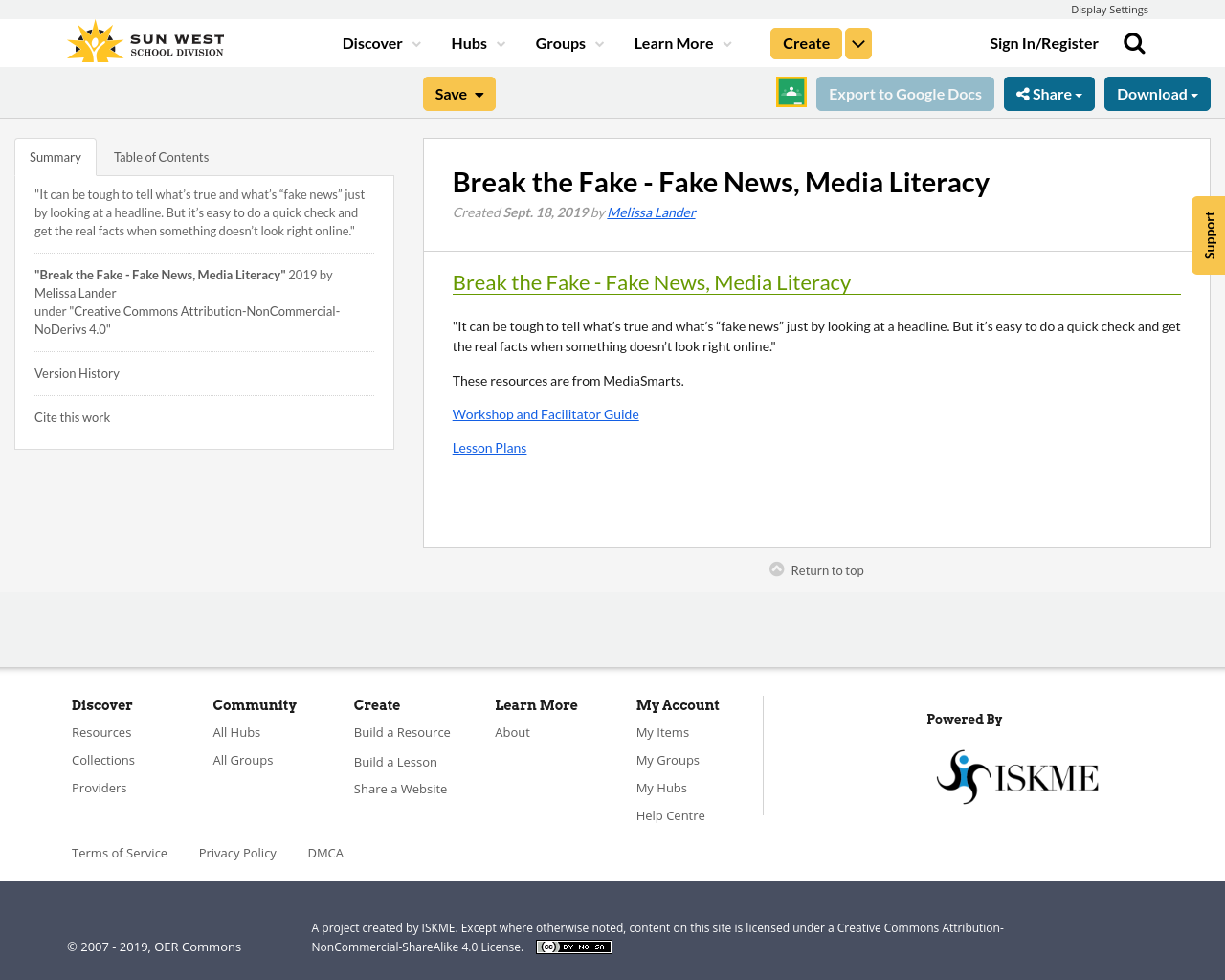Click the Creative Commons license badge
This screenshot has height=980, width=1225.
click(573, 946)
